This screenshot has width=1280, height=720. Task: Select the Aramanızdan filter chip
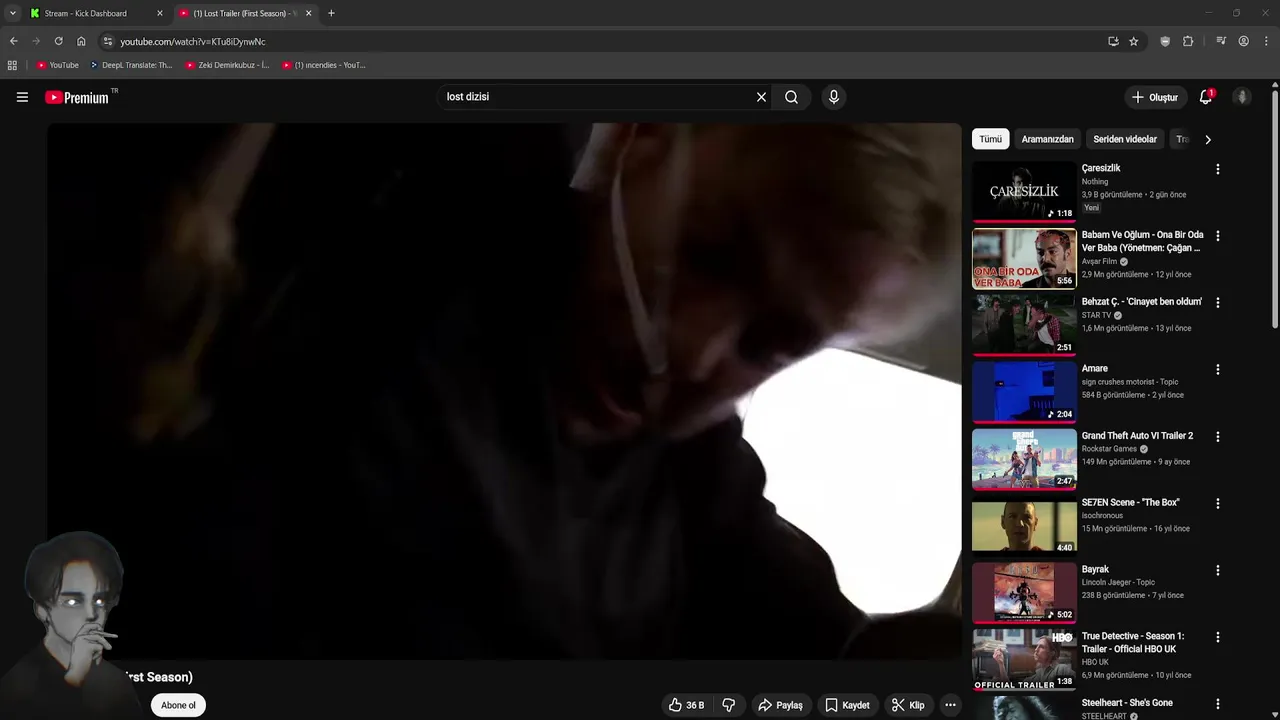1047,139
